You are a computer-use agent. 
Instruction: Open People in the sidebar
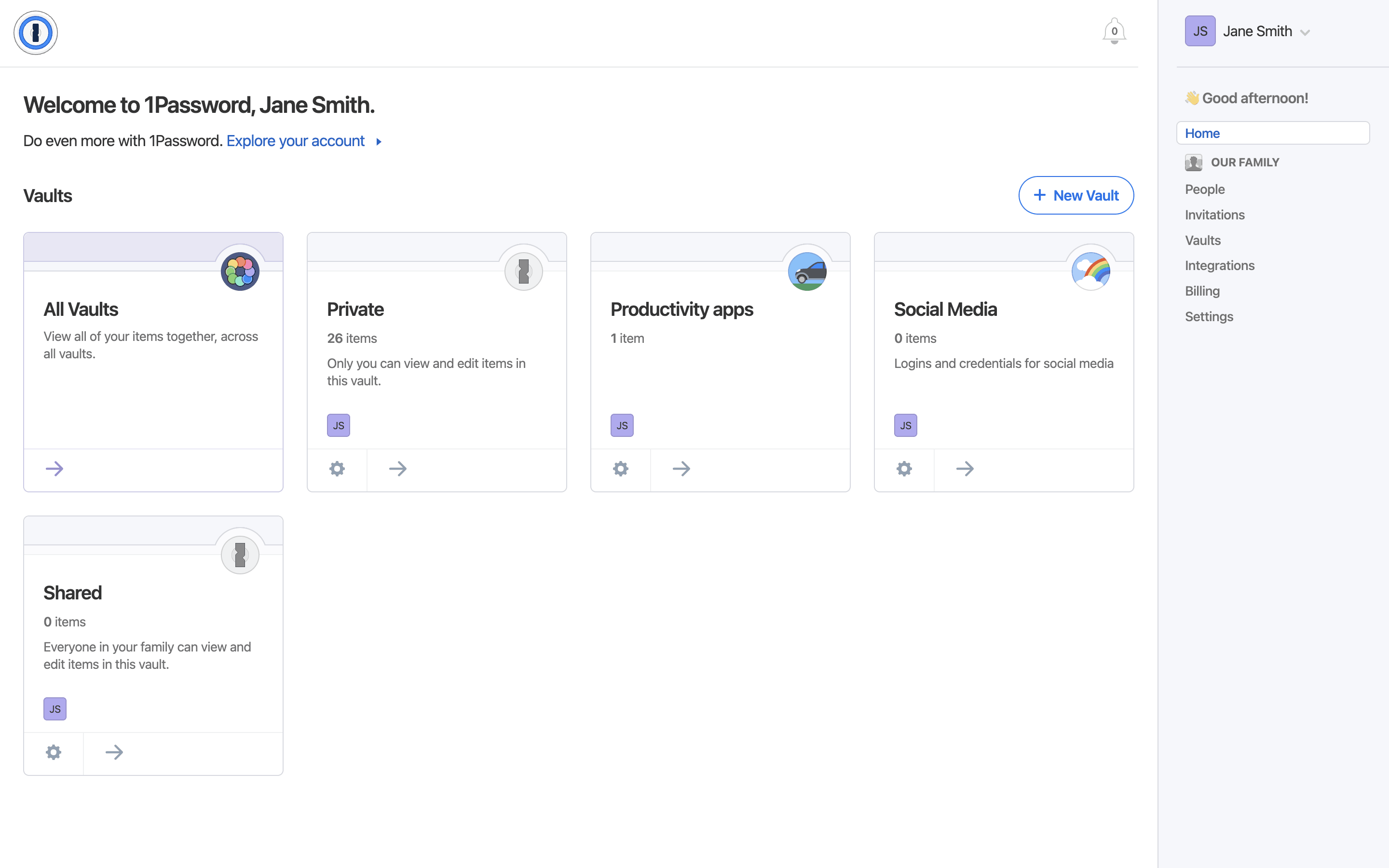[x=1205, y=190]
